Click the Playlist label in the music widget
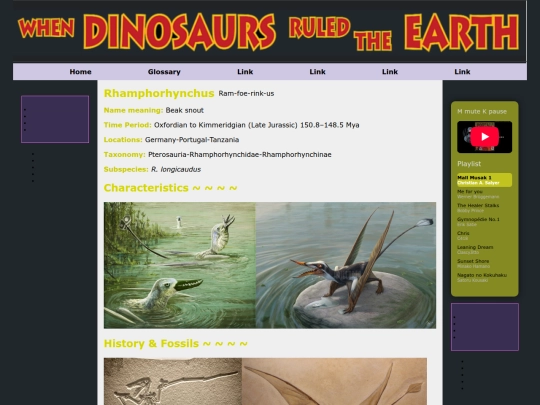Image resolution: width=540 pixels, height=405 pixels. tap(469, 164)
